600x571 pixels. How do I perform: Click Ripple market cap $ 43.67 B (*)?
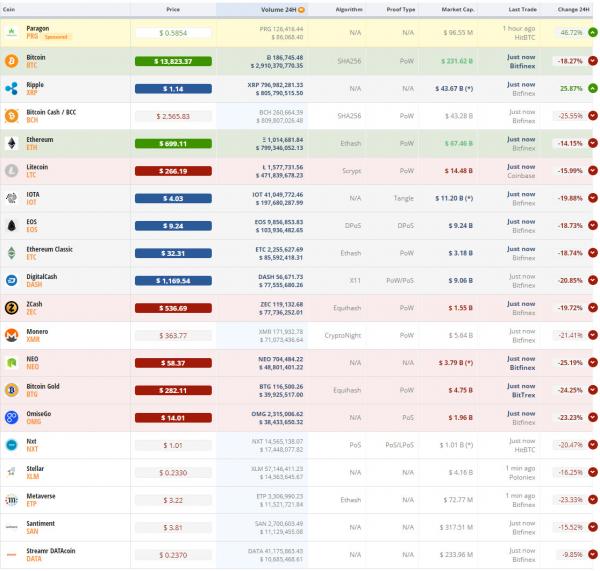click(454, 88)
